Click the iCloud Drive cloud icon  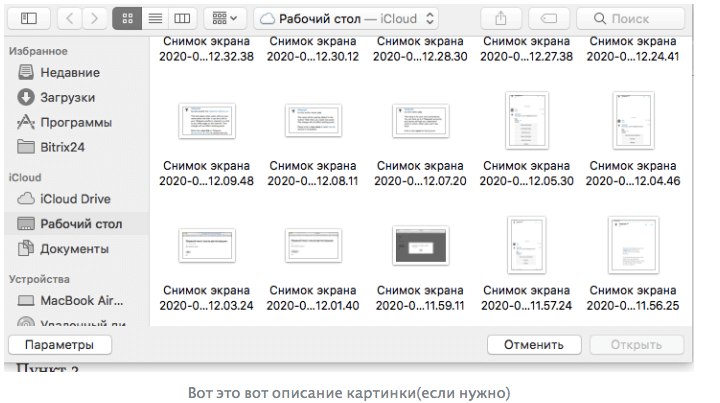click(x=26, y=199)
